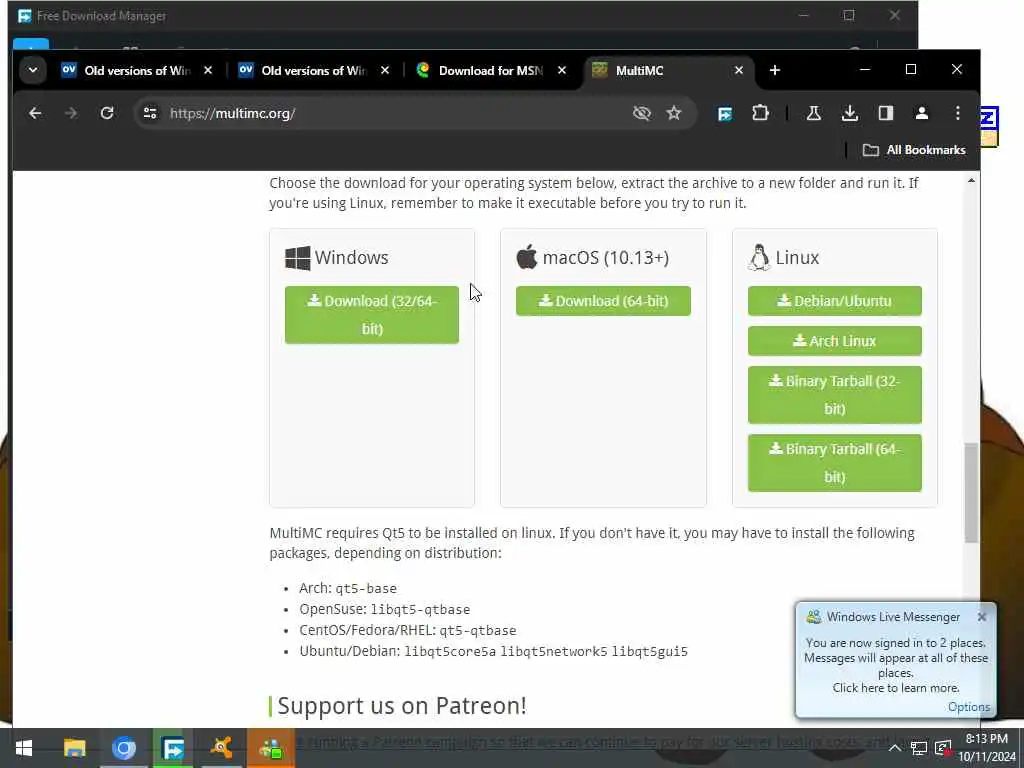Click the Linux heading in download card
This screenshot has height=768, width=1024.
coord(797,257)
